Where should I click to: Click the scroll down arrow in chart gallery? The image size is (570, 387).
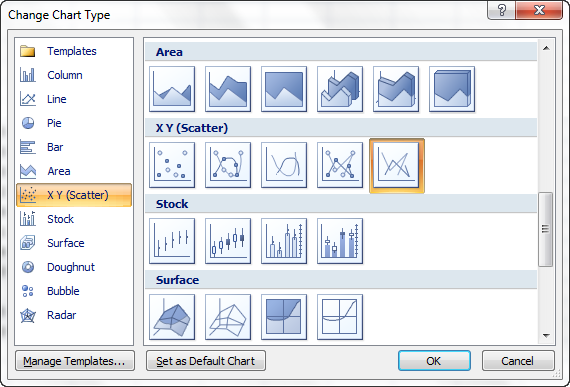pyautogui.click(x=546, y=336)
